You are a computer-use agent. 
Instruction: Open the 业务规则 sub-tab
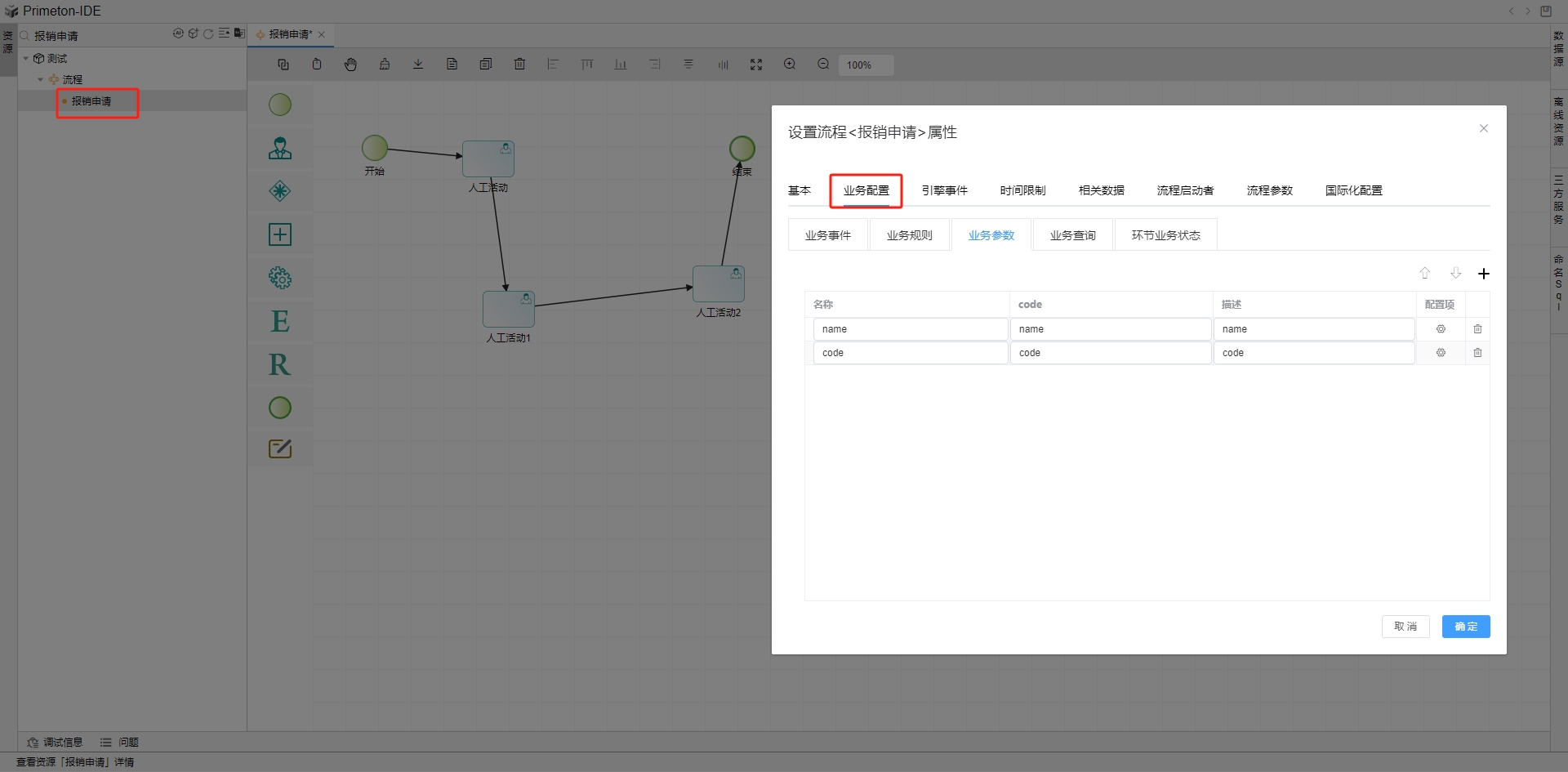[909, 235]
